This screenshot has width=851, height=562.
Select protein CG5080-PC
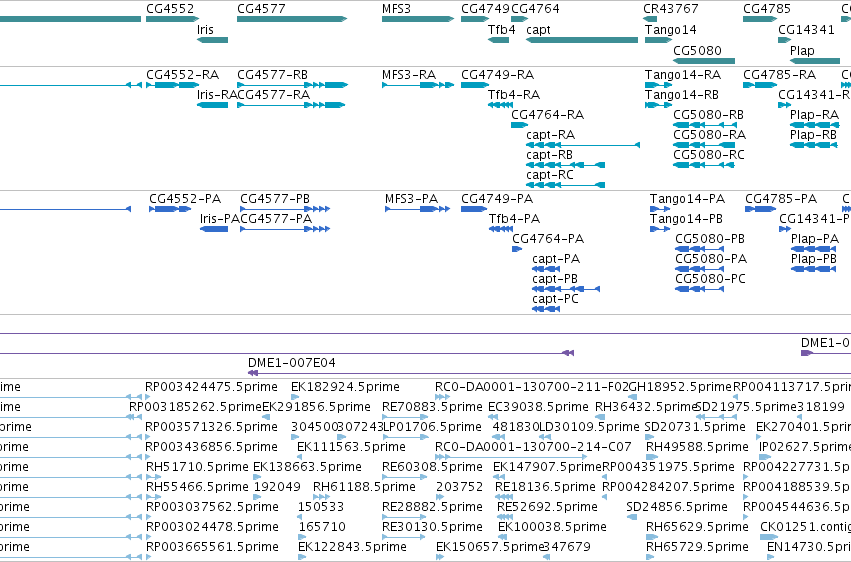tap(700, 289)
